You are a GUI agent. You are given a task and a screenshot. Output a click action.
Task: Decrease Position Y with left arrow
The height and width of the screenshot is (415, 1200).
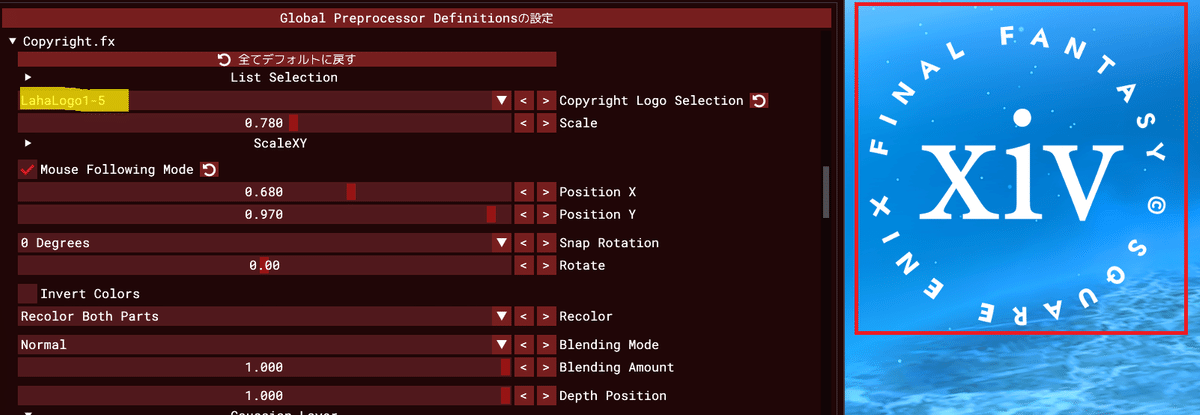click(523, 214)
